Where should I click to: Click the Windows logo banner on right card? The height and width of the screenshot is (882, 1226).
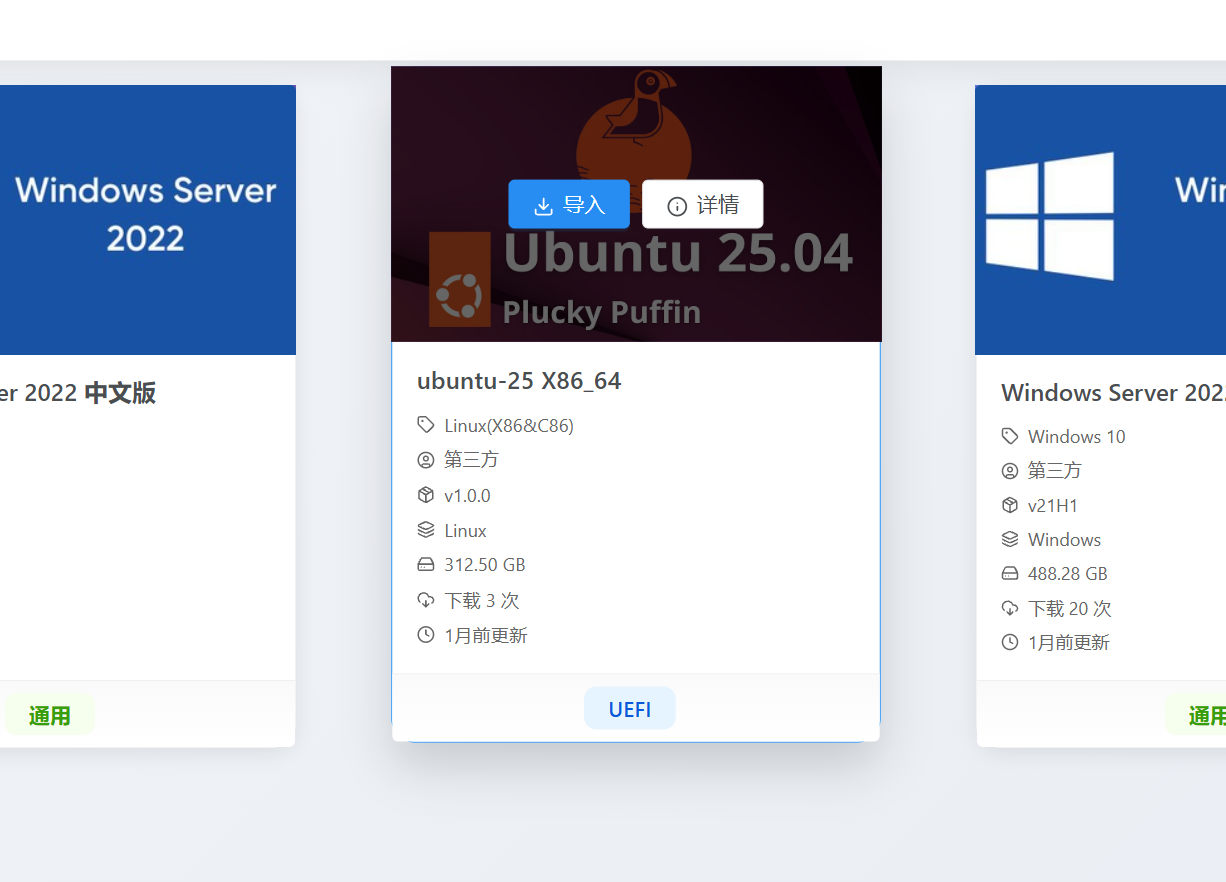tap(1100, 219)
